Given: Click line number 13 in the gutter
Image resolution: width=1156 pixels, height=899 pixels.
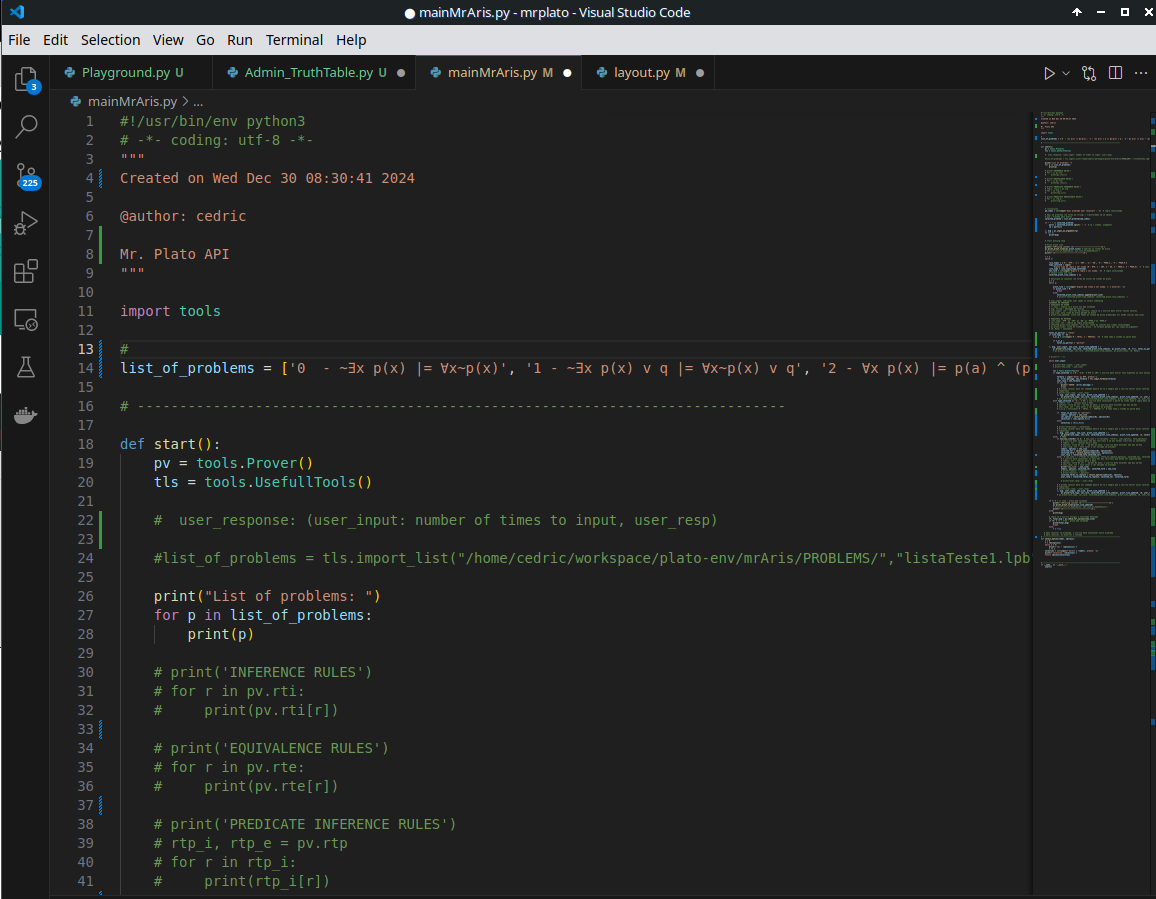Looking at the screenshot, I should point(86,349).
